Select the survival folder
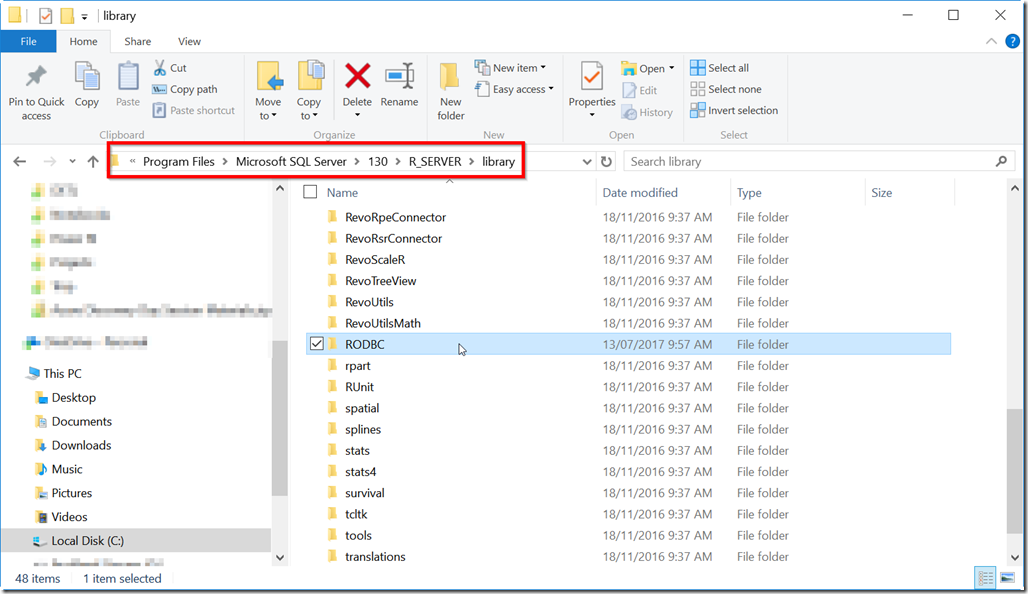This screenshot has height=594, width=1028. [365, 492]
